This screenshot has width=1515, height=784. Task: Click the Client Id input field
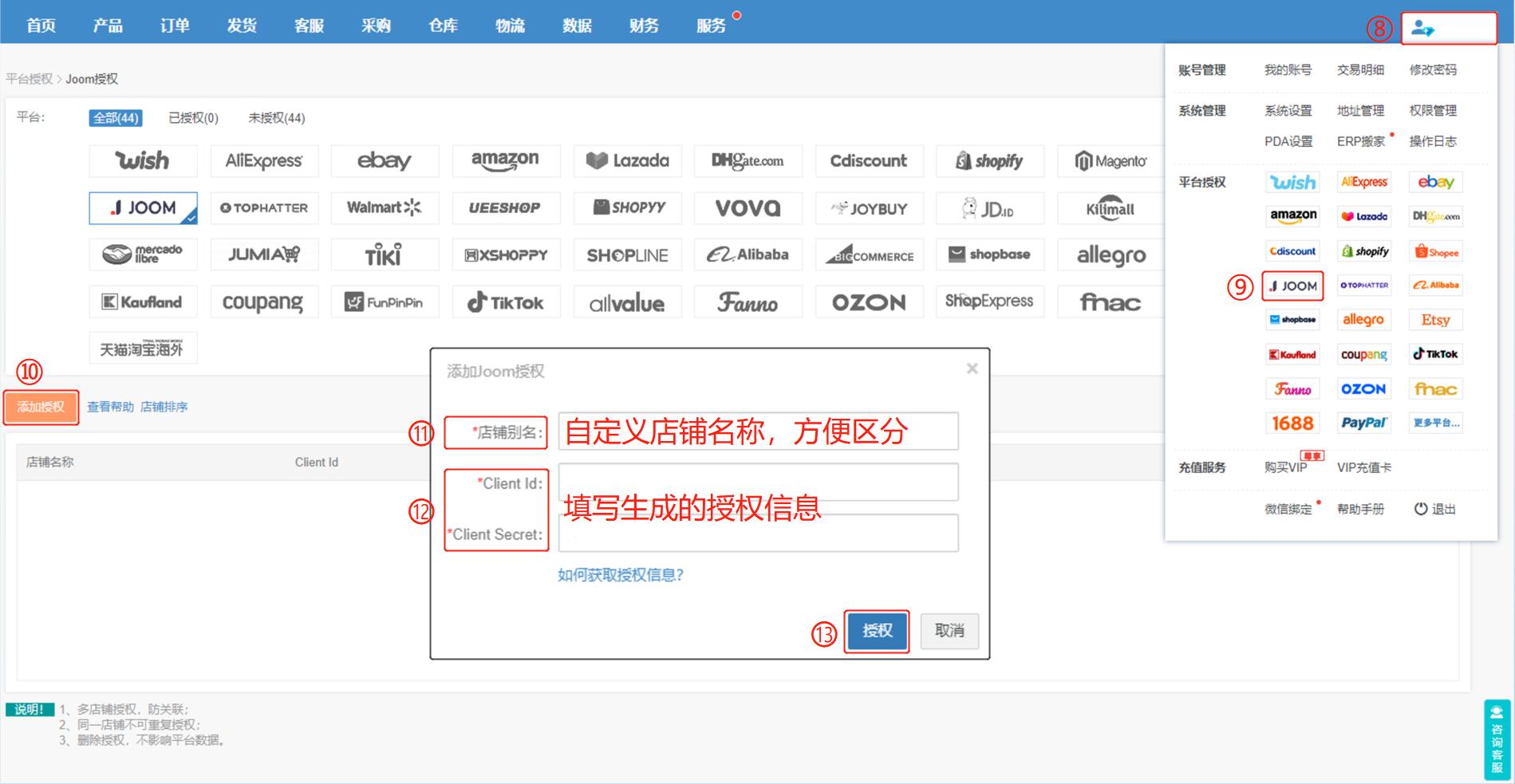758,482
